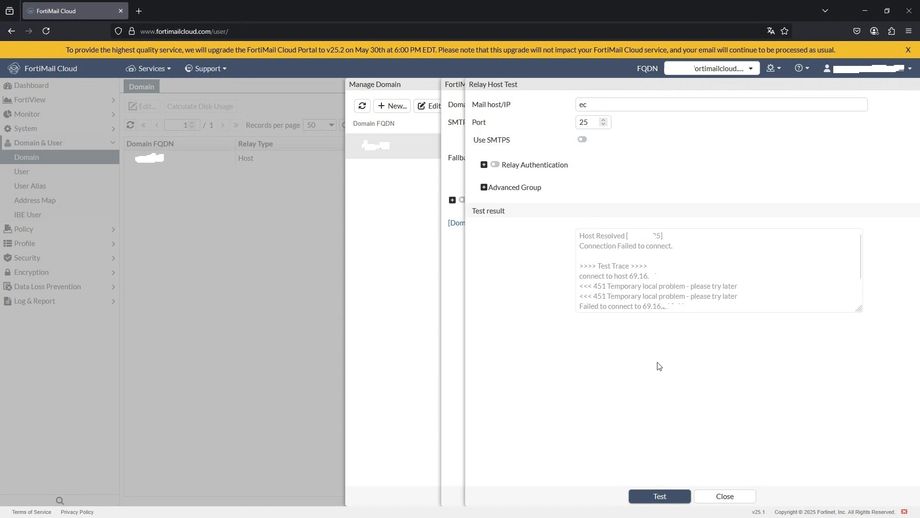
Task: Toggle the Relay Authentication switch
Action: [x=495, y=165]
